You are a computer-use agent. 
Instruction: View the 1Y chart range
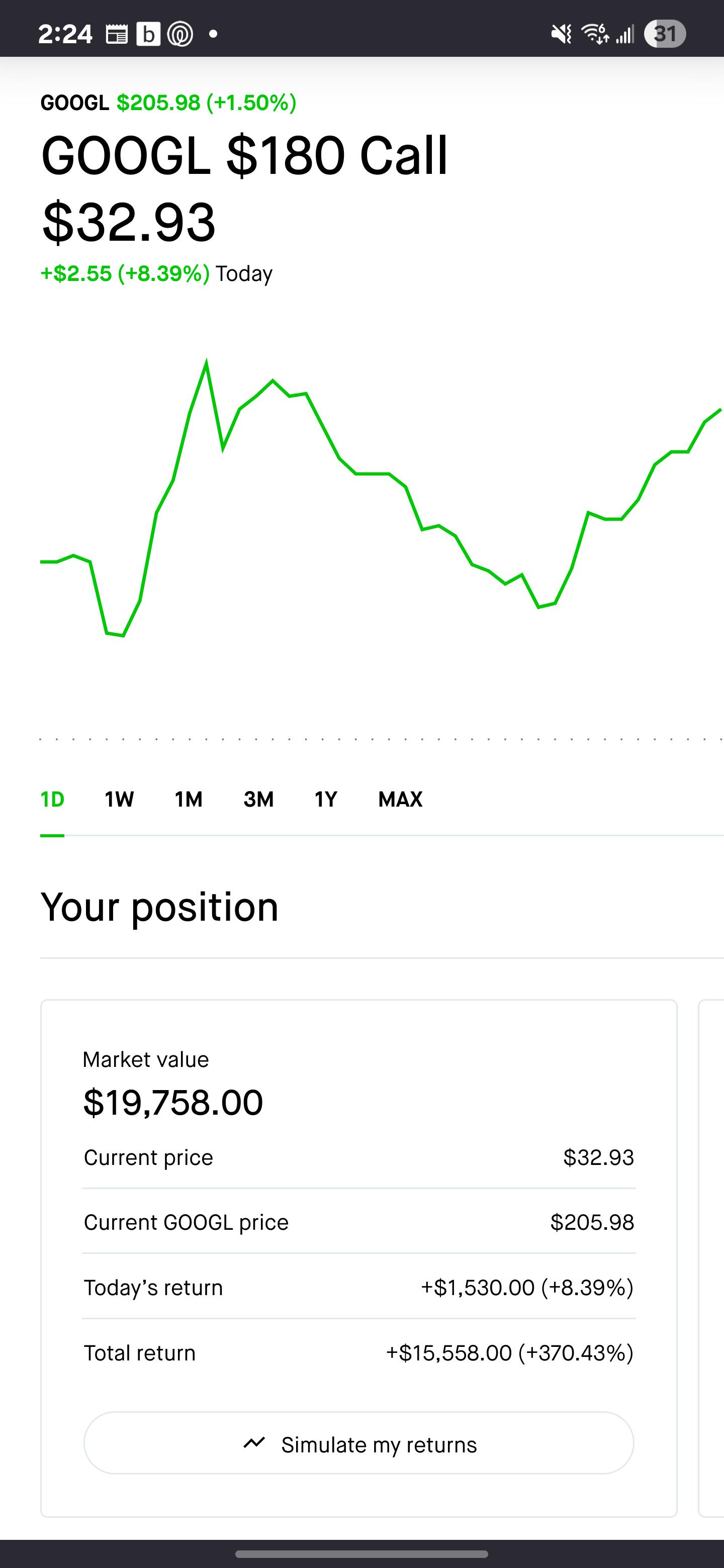(x=326, y=799)
